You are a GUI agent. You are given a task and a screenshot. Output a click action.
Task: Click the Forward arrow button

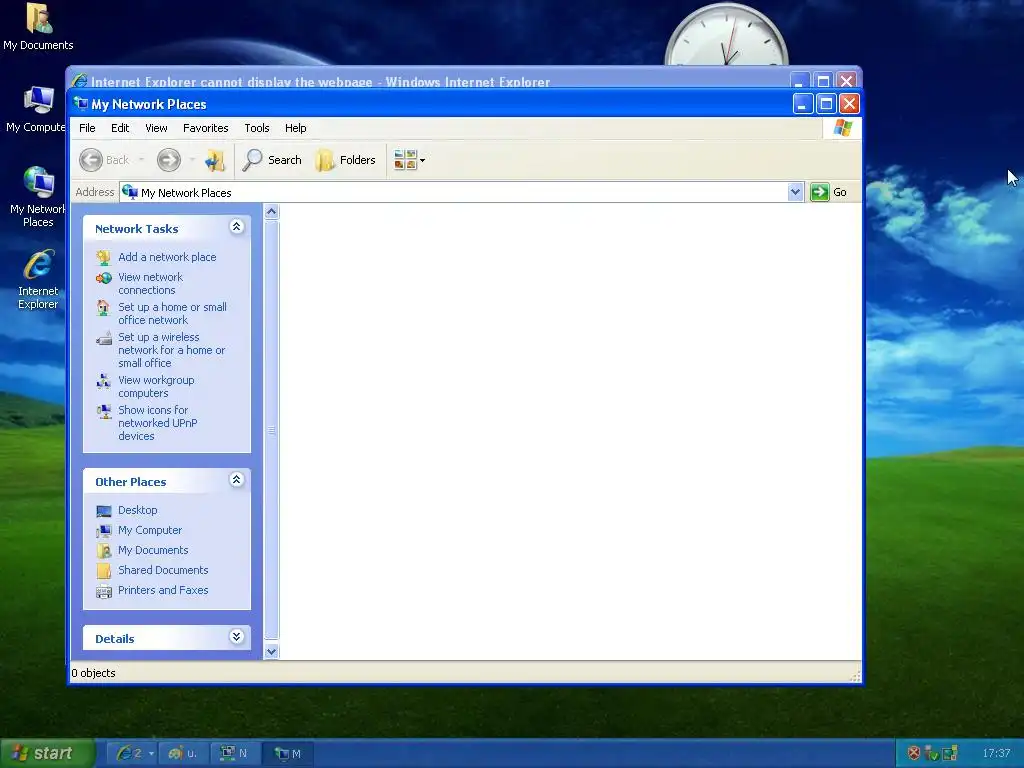click(x=168, y=160)
